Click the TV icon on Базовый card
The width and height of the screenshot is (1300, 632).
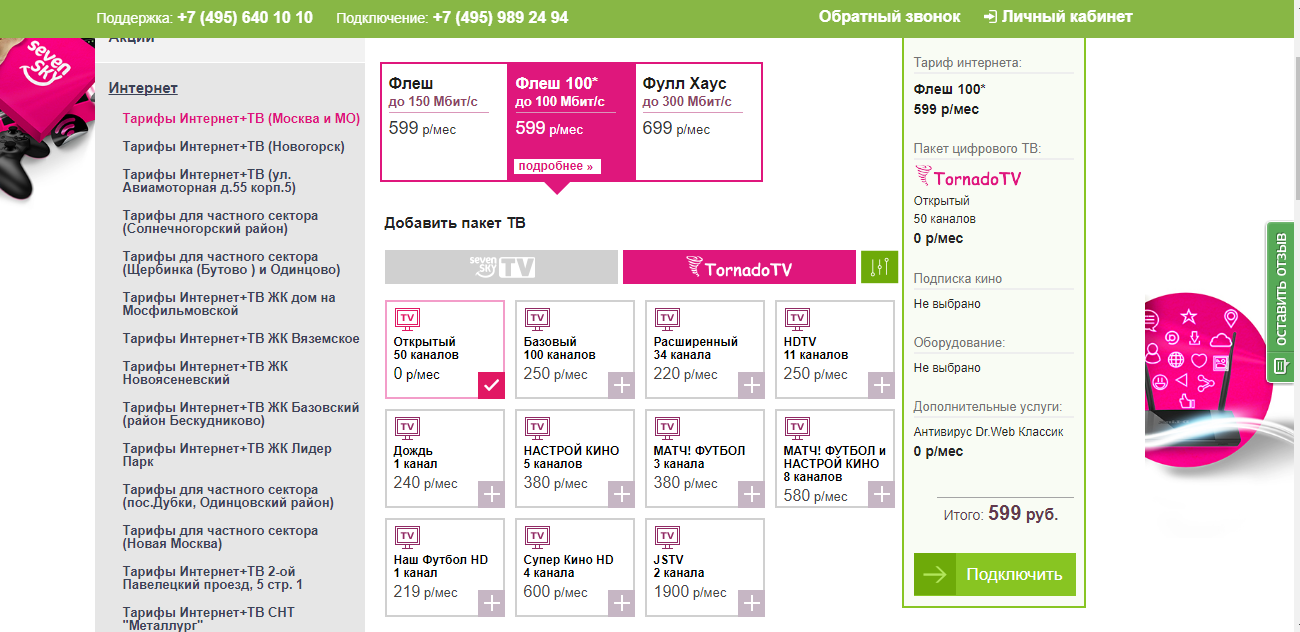pos(537,319)
